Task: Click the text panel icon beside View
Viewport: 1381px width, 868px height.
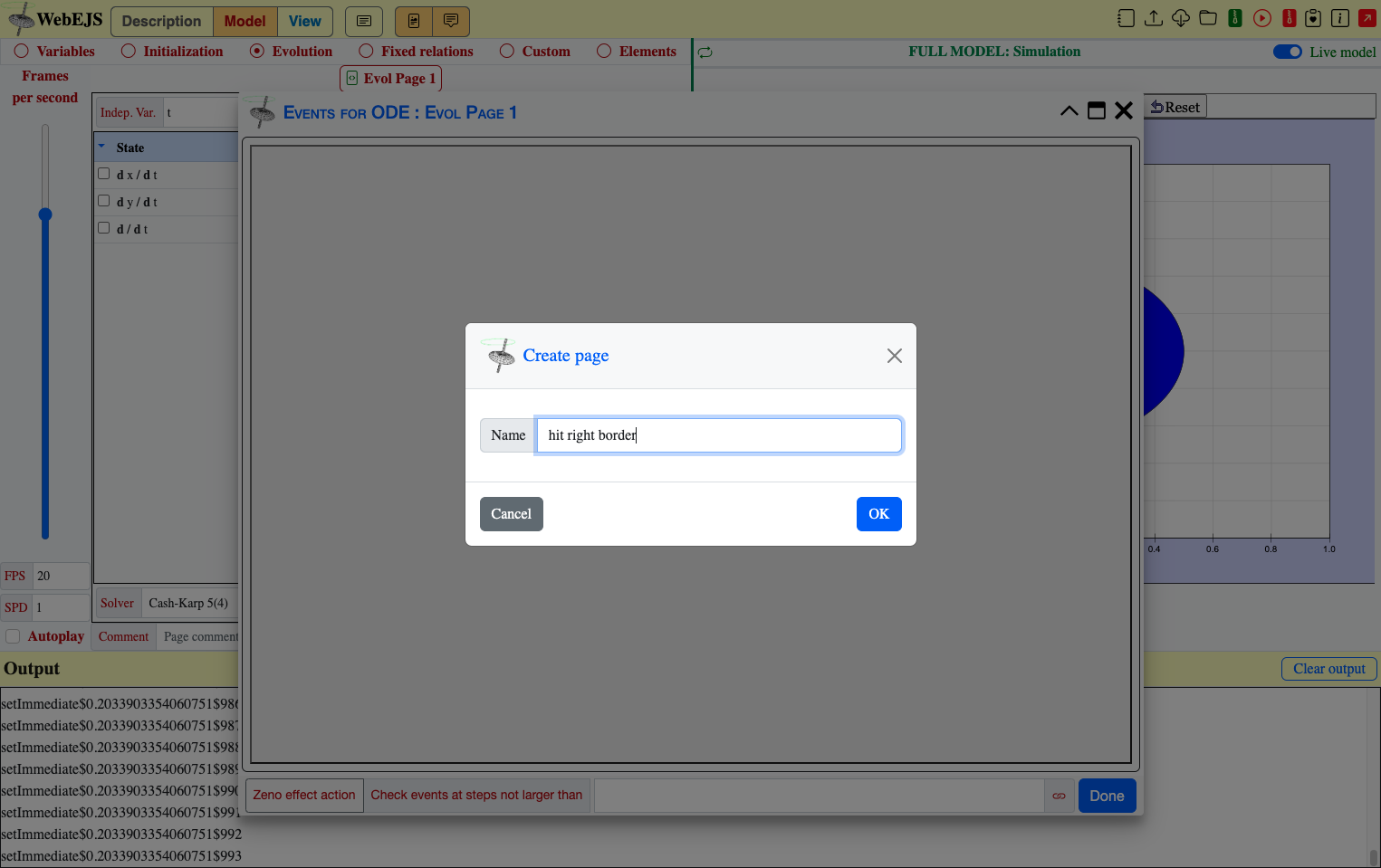Action: pos(364,21)
